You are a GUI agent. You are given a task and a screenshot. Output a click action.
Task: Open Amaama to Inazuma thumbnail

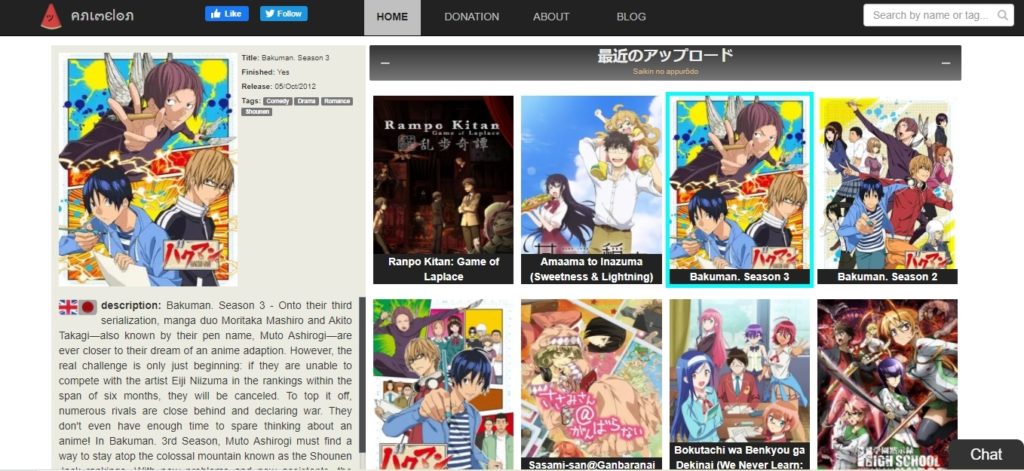tap(592, 189)
